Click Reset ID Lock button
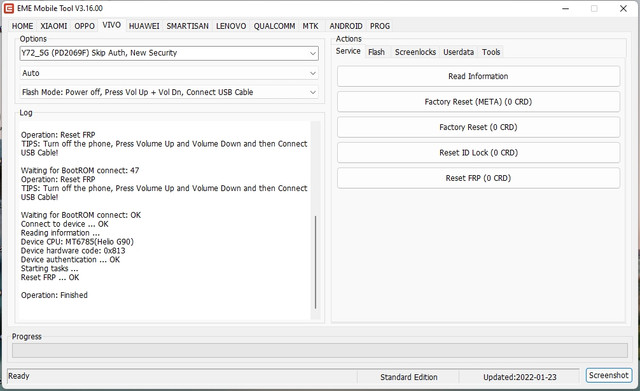 click(478, 153)
